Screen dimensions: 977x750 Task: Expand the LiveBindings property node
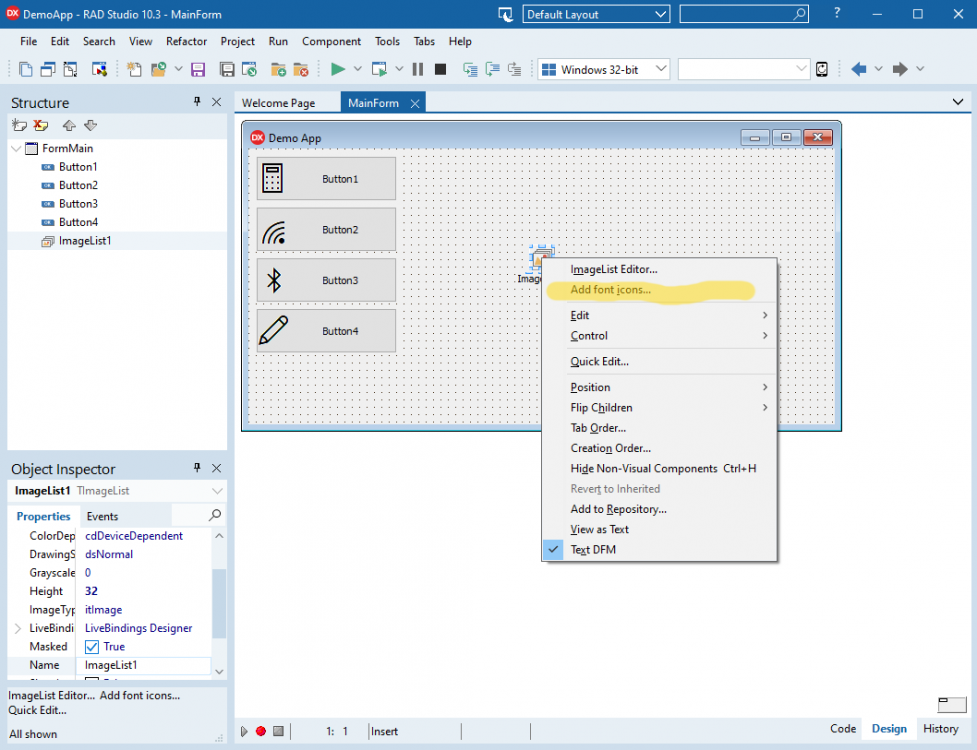click(17, 628)
